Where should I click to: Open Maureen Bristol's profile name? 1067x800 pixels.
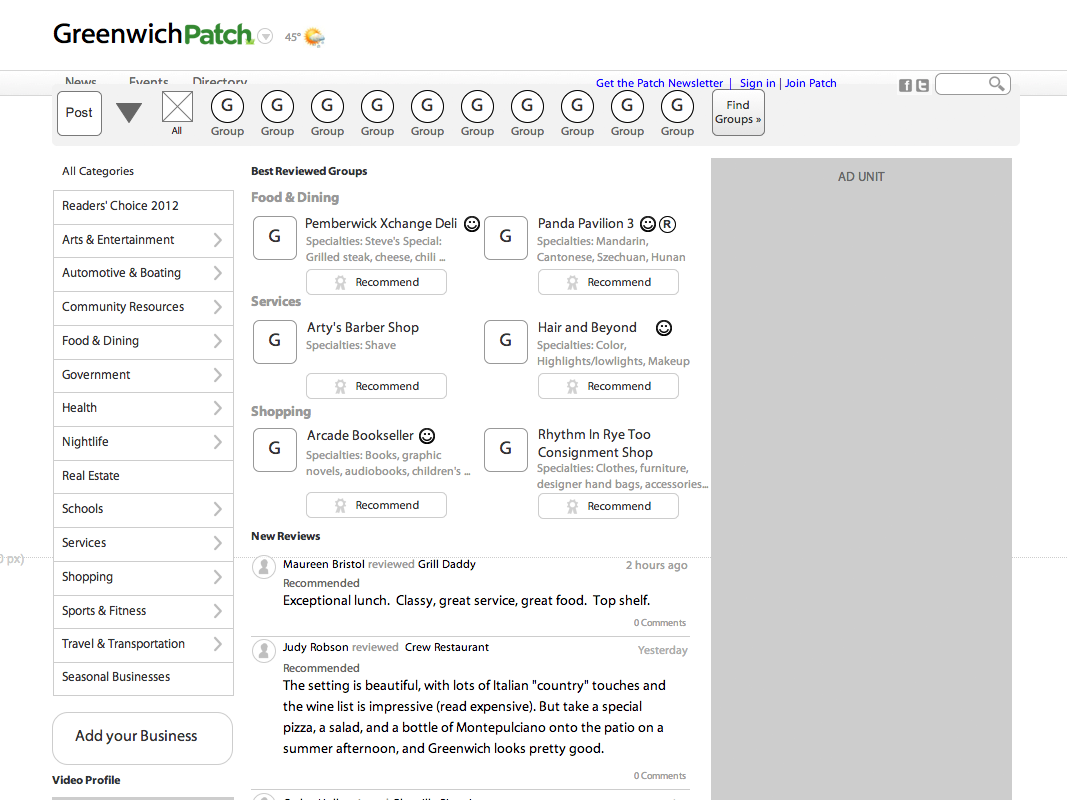pos(324,564)
